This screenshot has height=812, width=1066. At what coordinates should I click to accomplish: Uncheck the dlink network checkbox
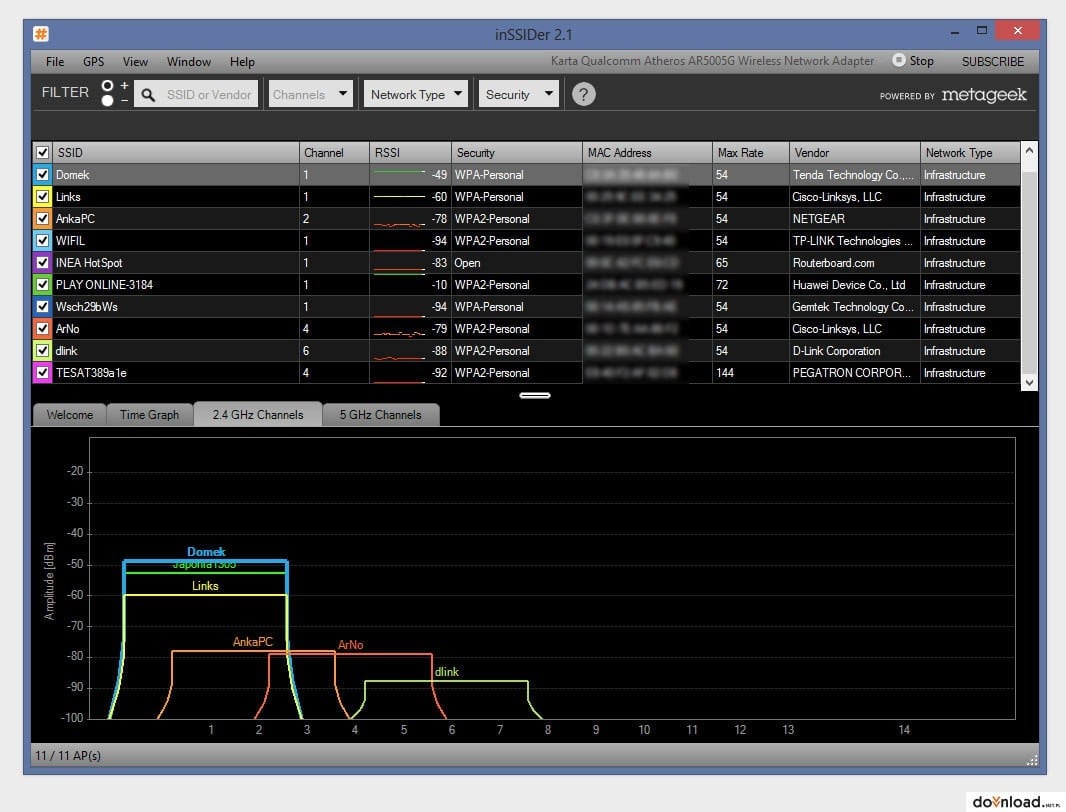(43, 351)
